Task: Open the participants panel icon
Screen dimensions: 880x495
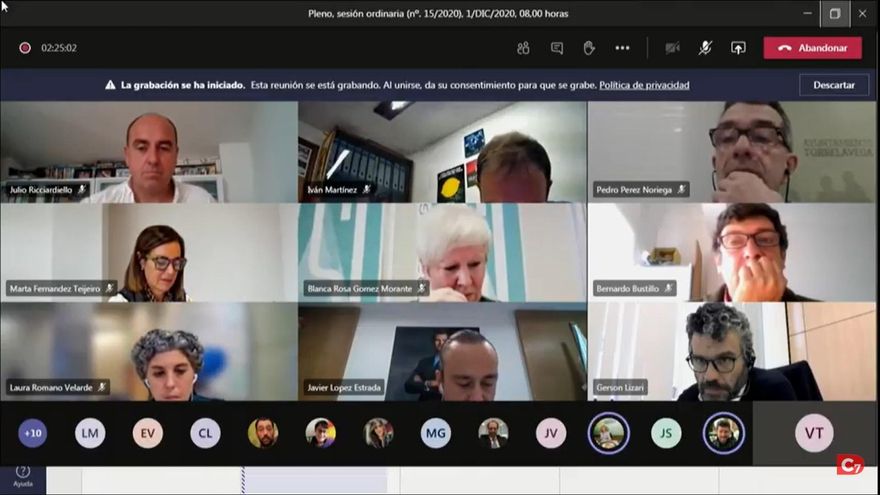Action: coord(523,48)
